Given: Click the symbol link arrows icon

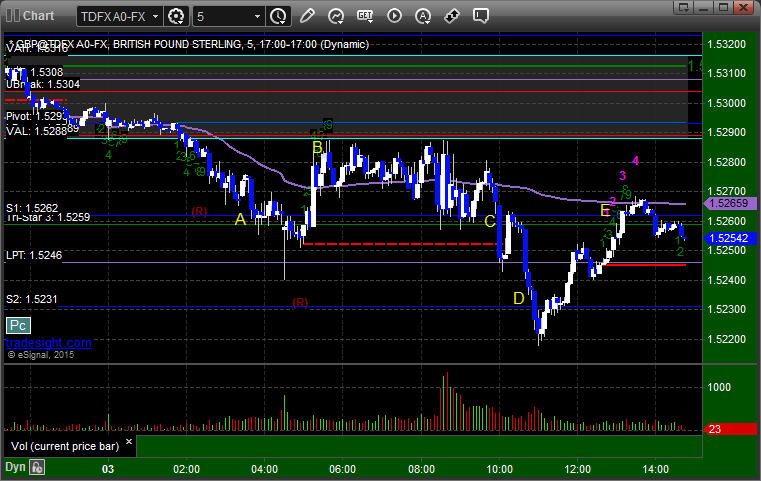Looking at the screenshot, I should (452, 16).
